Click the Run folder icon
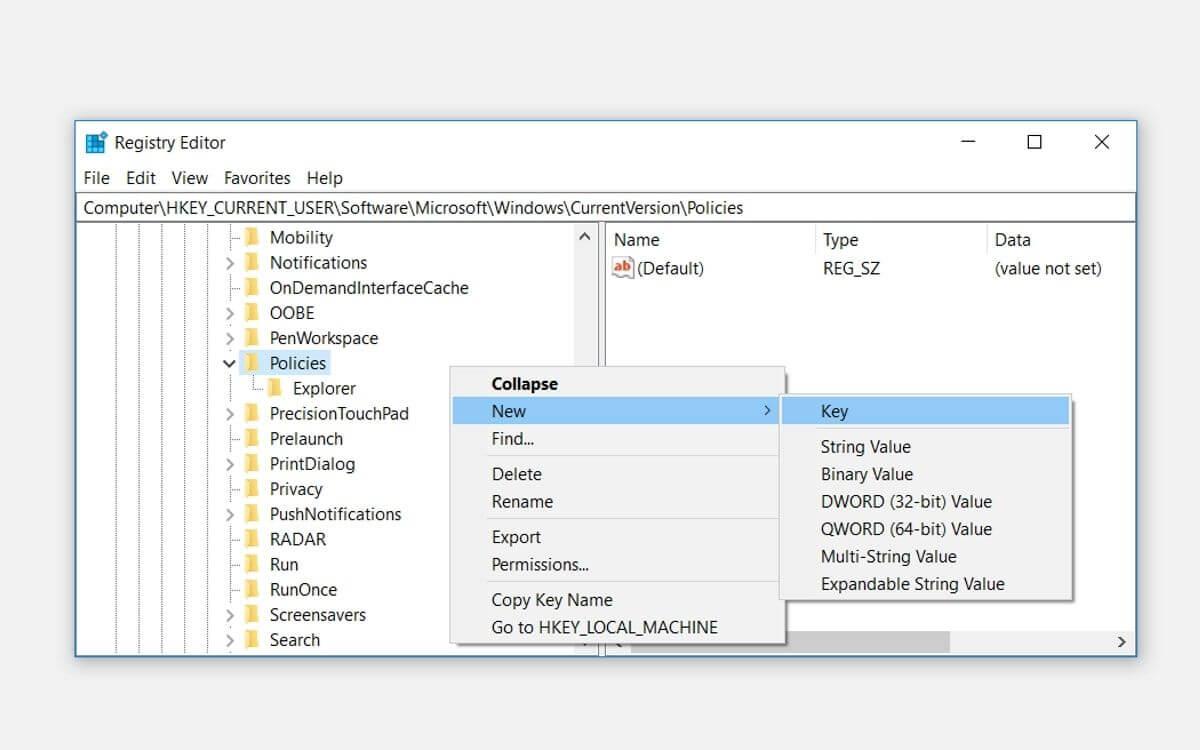The image size is (1200, 750). coord(252,564)
